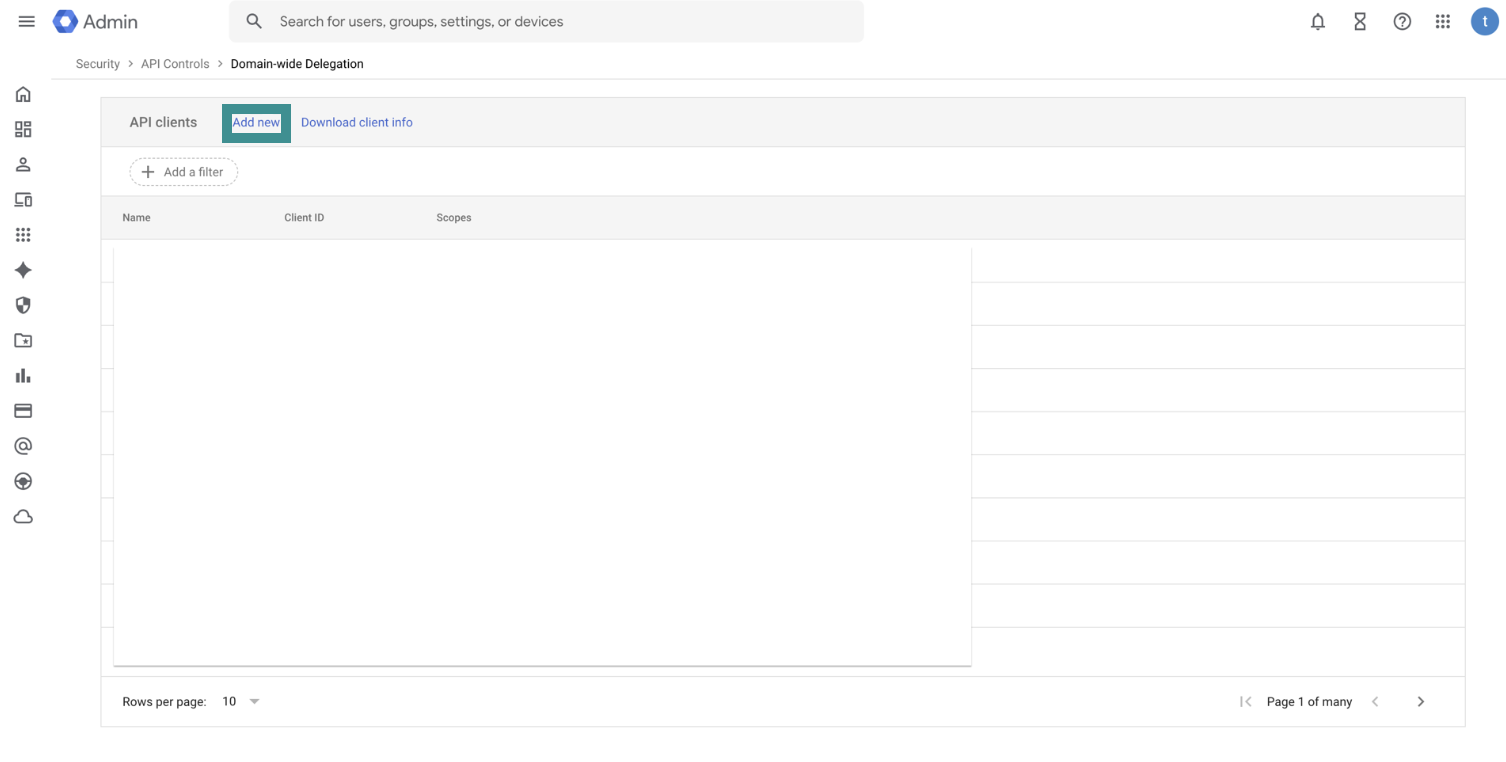The height and width of the screenshot is (762, 1506).
Task: Open notifications with the bell icon
Action: [1317, 21]
